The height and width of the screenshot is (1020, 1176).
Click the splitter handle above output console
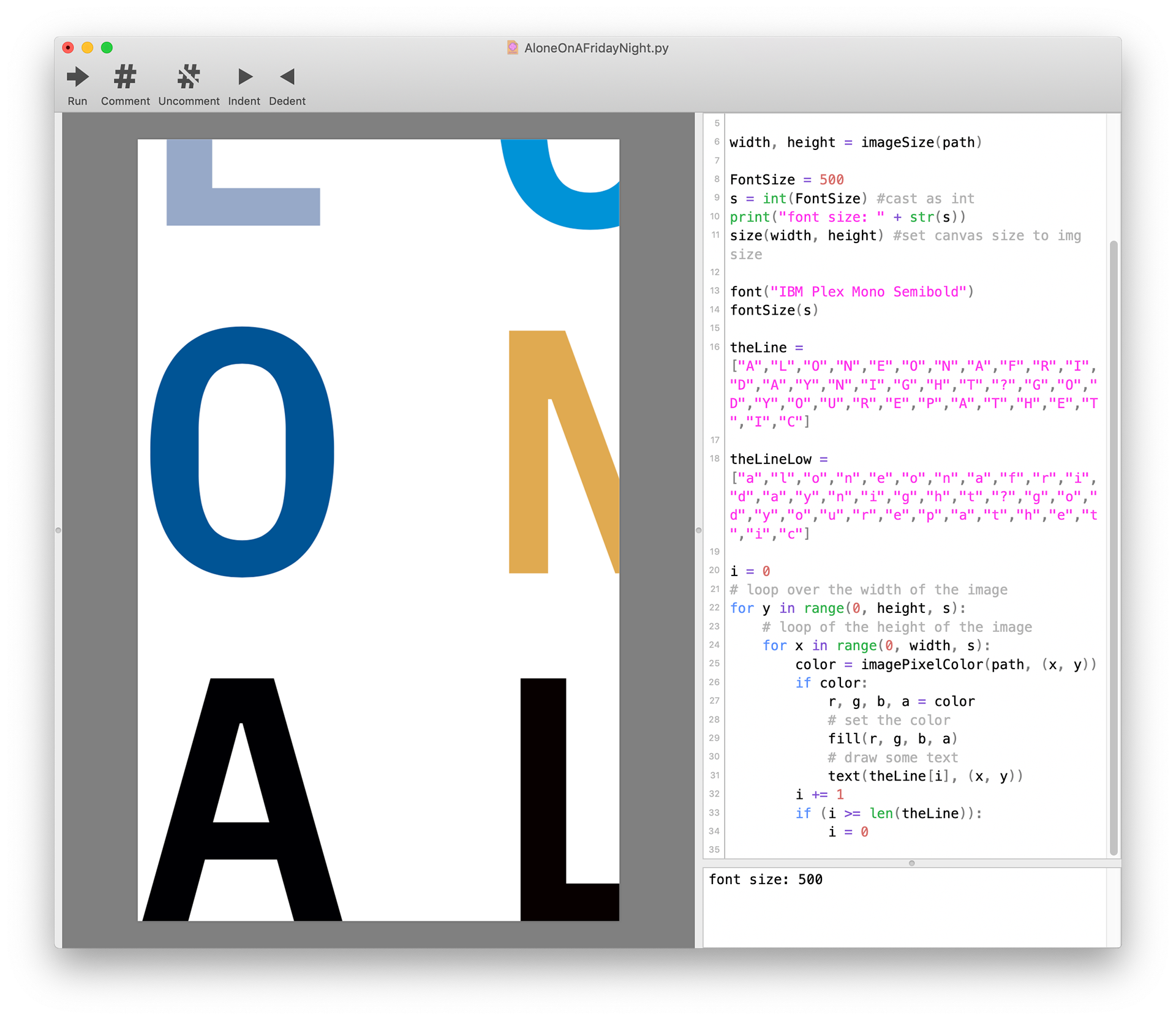point(911,863)
